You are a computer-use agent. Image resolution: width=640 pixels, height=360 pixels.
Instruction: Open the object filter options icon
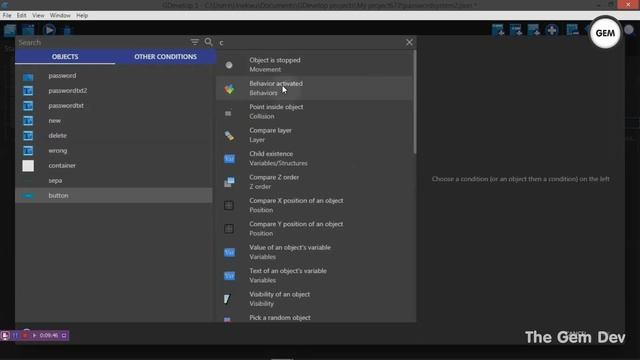pos(195,42)
